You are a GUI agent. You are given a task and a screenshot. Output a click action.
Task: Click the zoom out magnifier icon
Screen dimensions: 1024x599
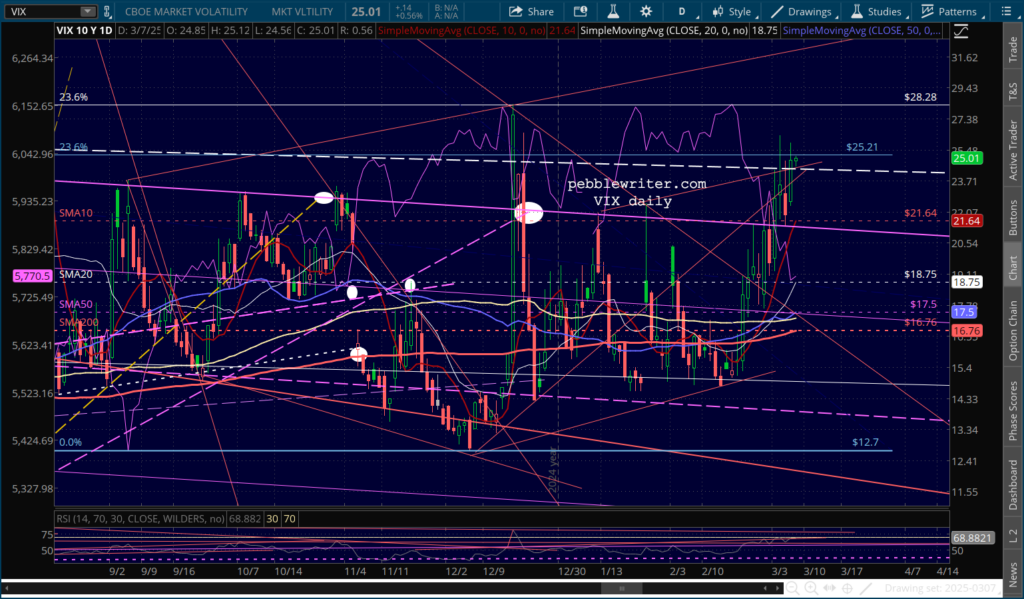pyautogui.click(x=792, y=589)
